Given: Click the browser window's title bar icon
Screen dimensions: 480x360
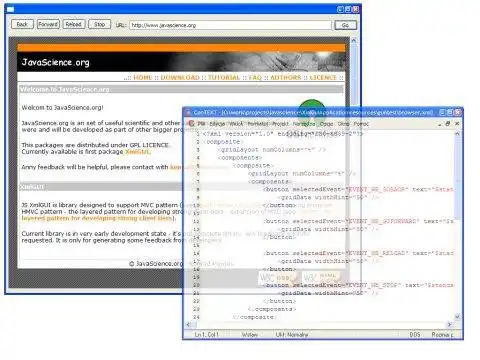Looking at the screenshot, I should (11, 9).
